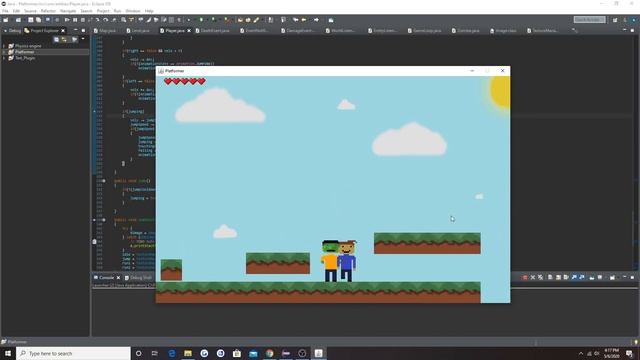
Task: Open the File menu
Action: click(x=5, y=11)
